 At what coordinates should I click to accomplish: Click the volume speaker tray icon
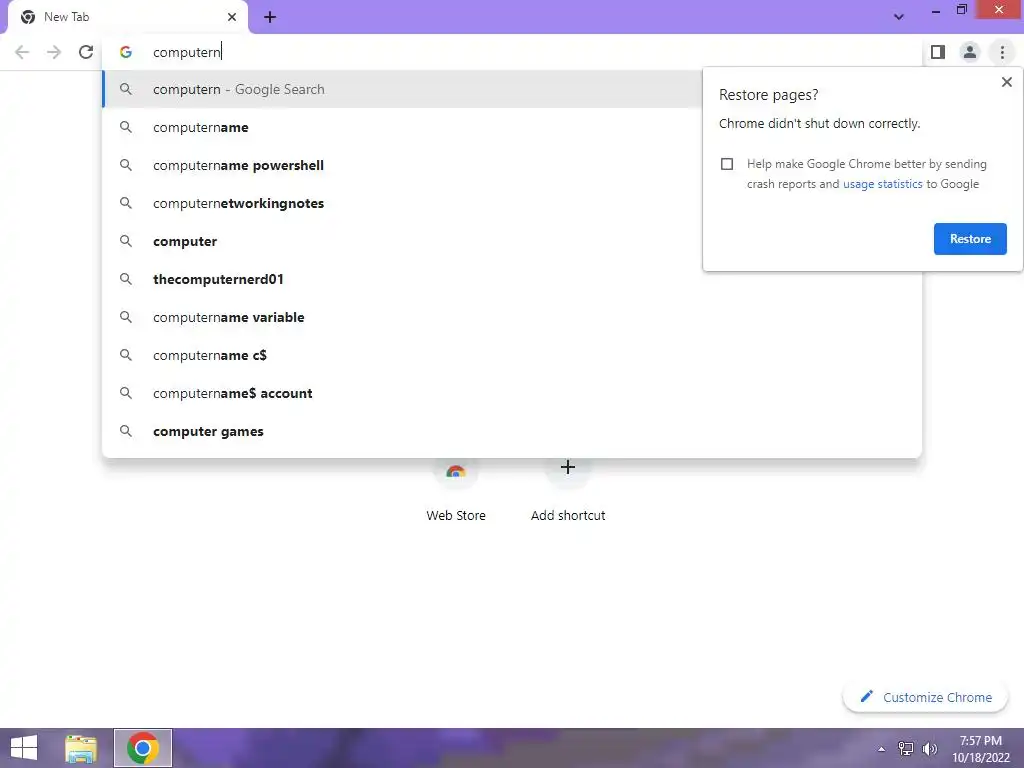click(929, 749)
